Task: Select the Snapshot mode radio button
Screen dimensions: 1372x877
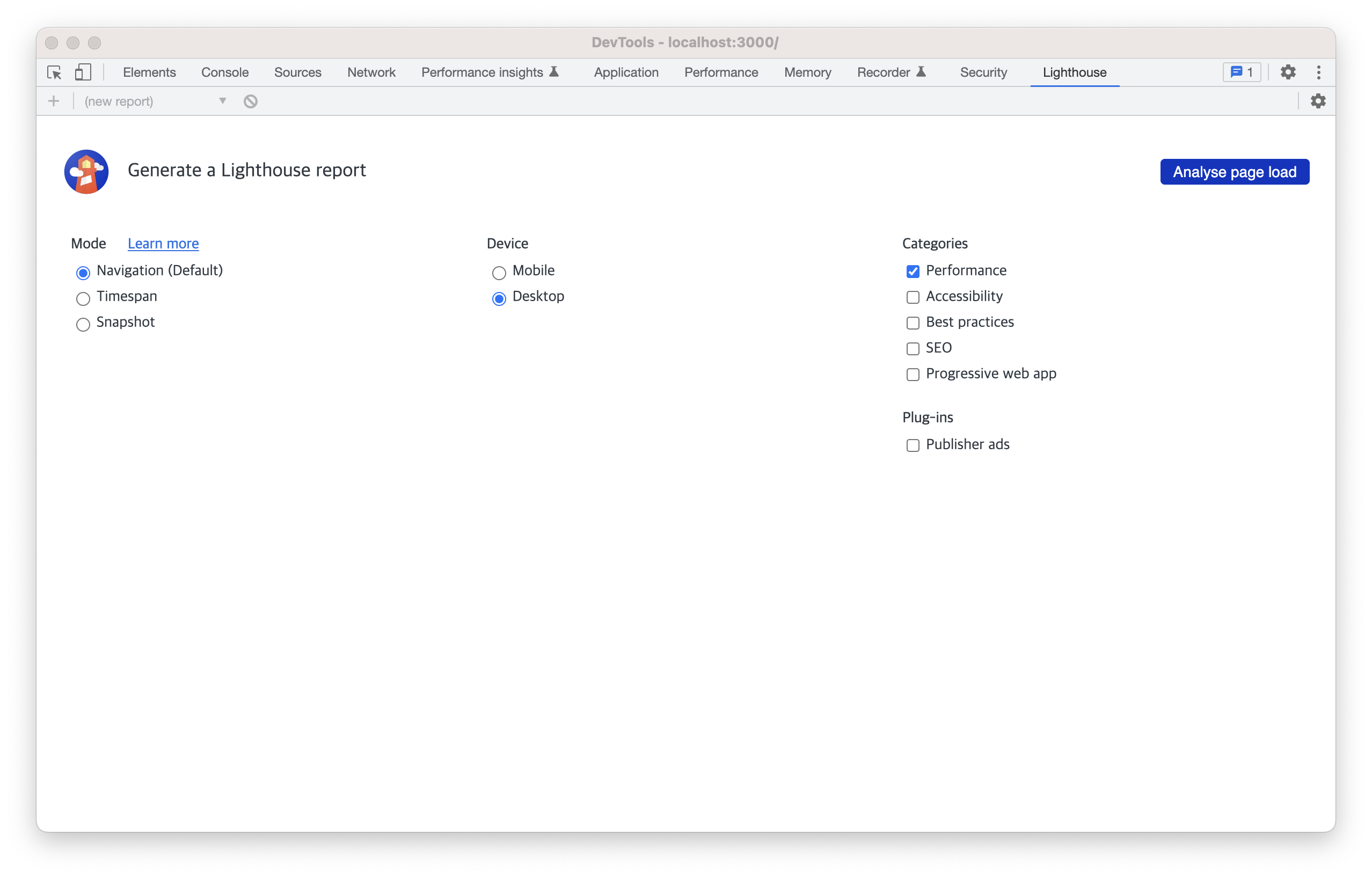Action: point(83,324)
